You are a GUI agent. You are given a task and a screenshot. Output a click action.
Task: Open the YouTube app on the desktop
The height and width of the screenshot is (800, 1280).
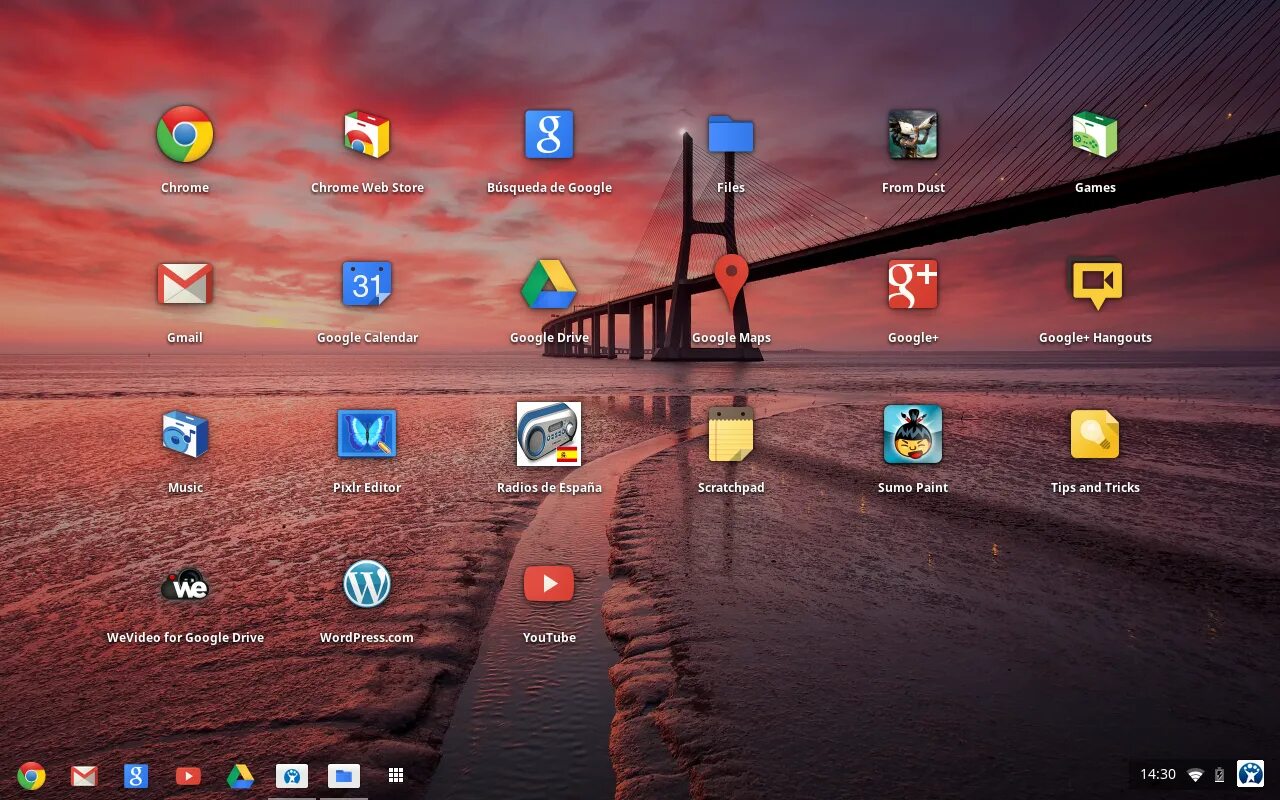(x=549, y=584)
